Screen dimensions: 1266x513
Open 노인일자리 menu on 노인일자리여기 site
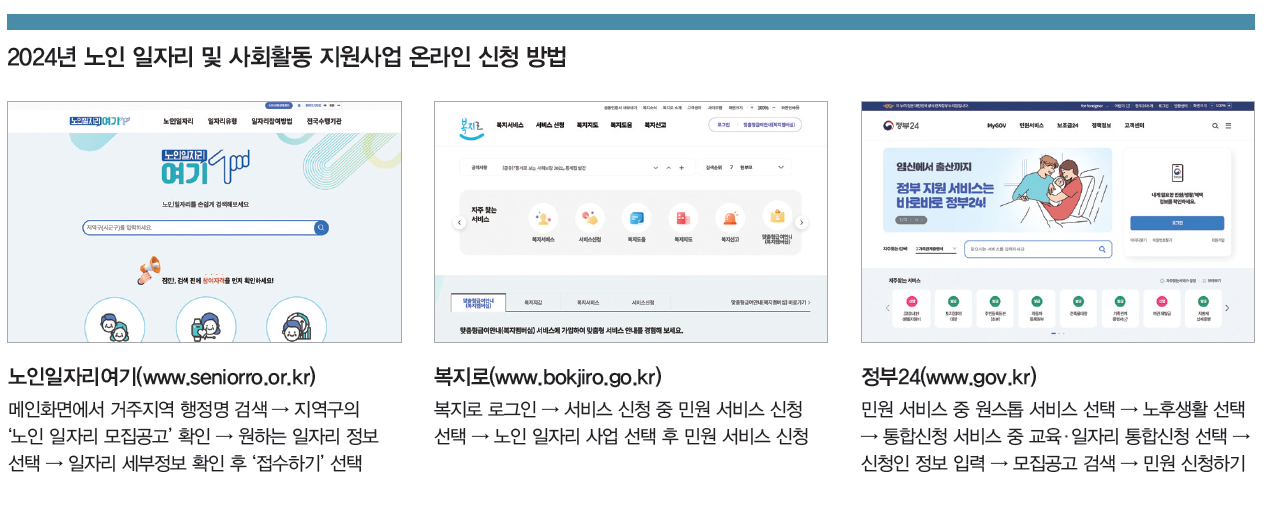[178, 121]
